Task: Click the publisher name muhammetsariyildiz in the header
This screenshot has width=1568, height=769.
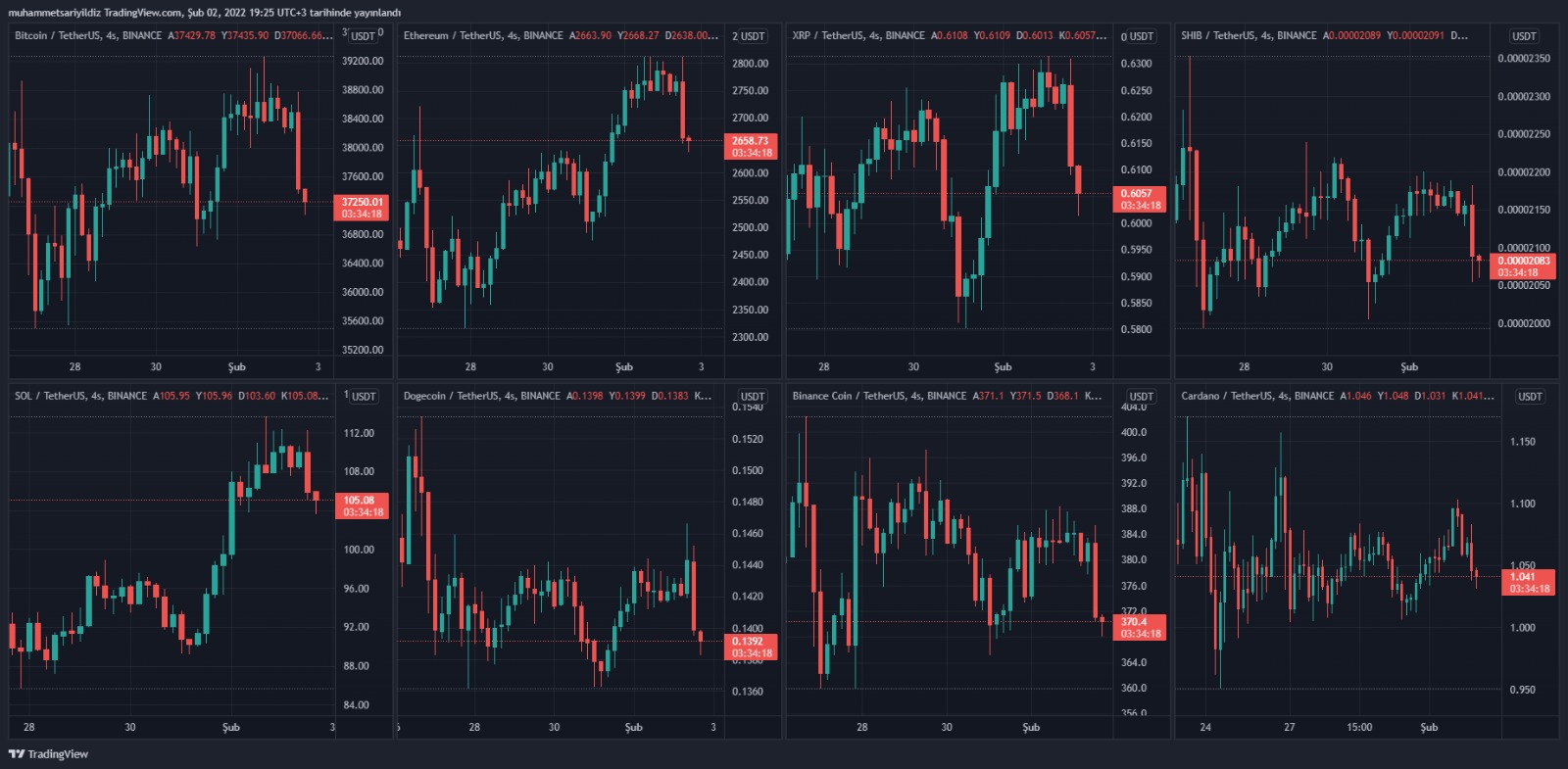Action: (x=54, y=13)
